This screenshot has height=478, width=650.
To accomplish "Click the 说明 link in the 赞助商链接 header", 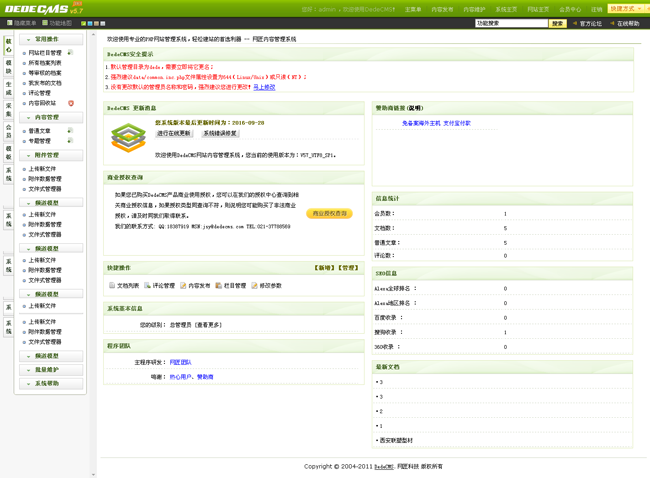I will click(416, 108).
